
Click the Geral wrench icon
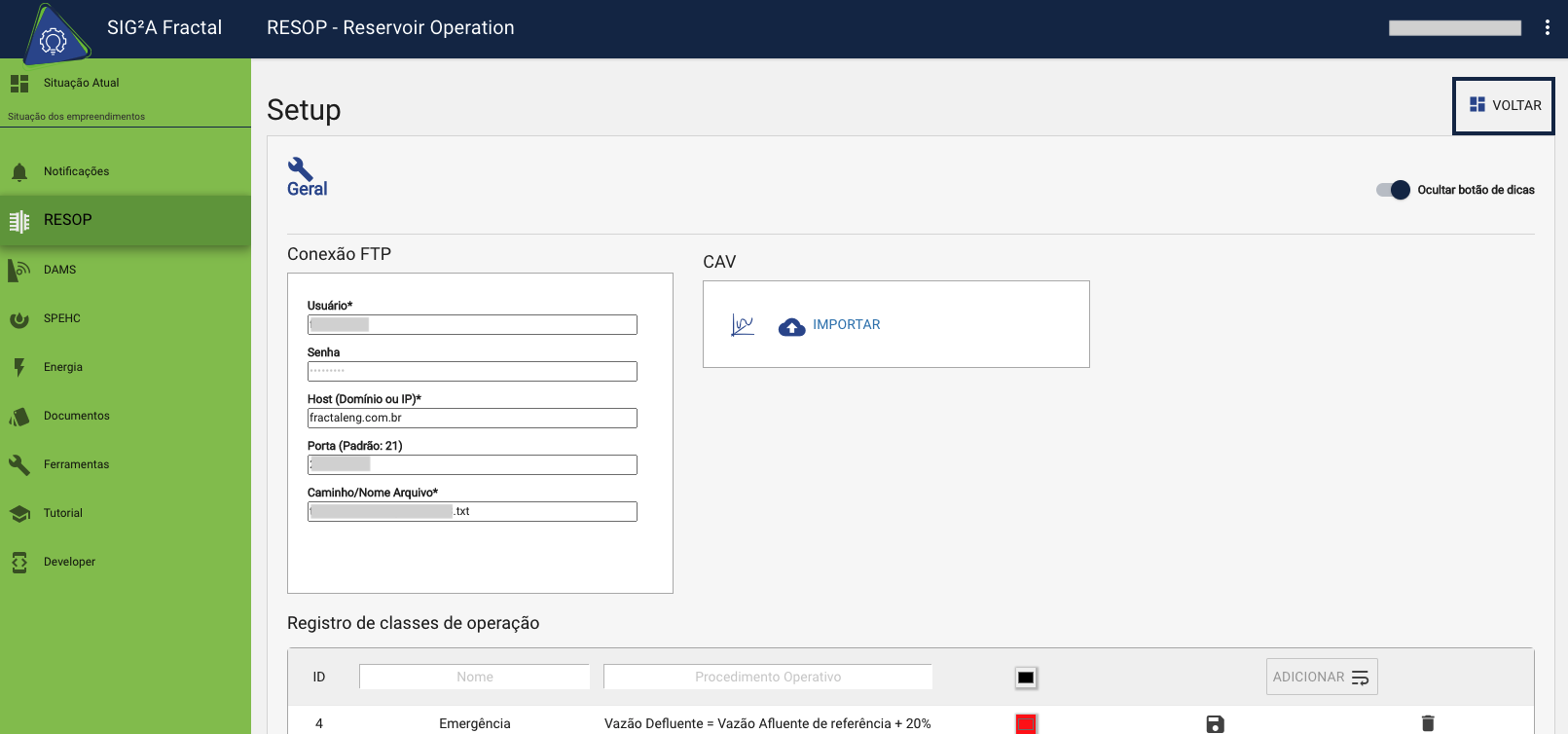(x=300, y=168)
